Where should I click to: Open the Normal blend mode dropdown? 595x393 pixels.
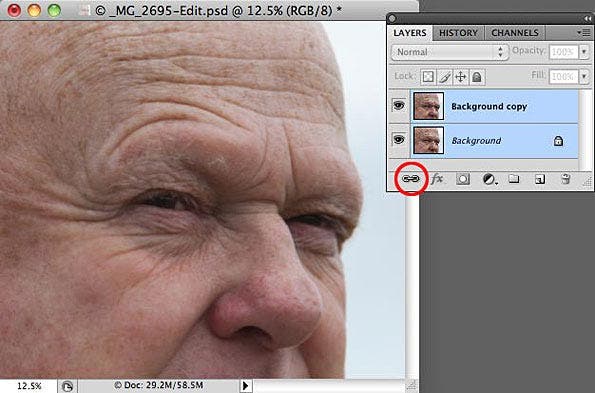pyautogui.click(x=450, y=52)
